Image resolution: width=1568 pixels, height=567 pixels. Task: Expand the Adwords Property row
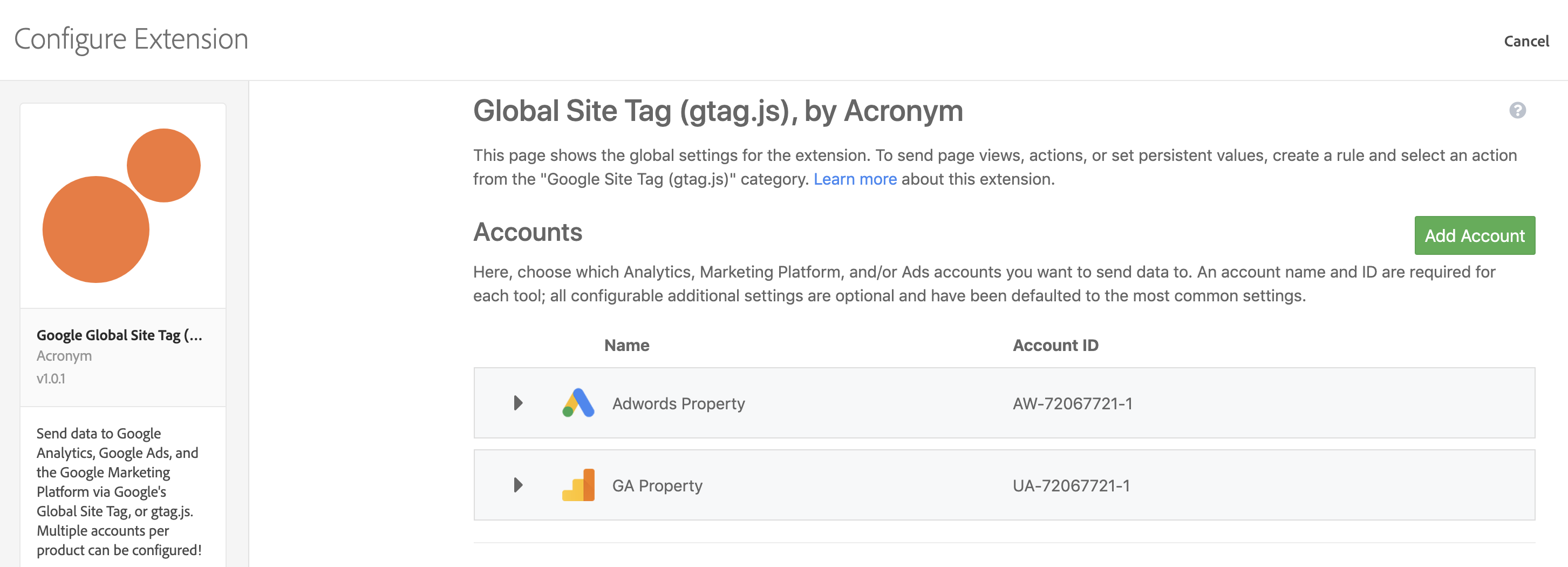[x=518, y=402]
